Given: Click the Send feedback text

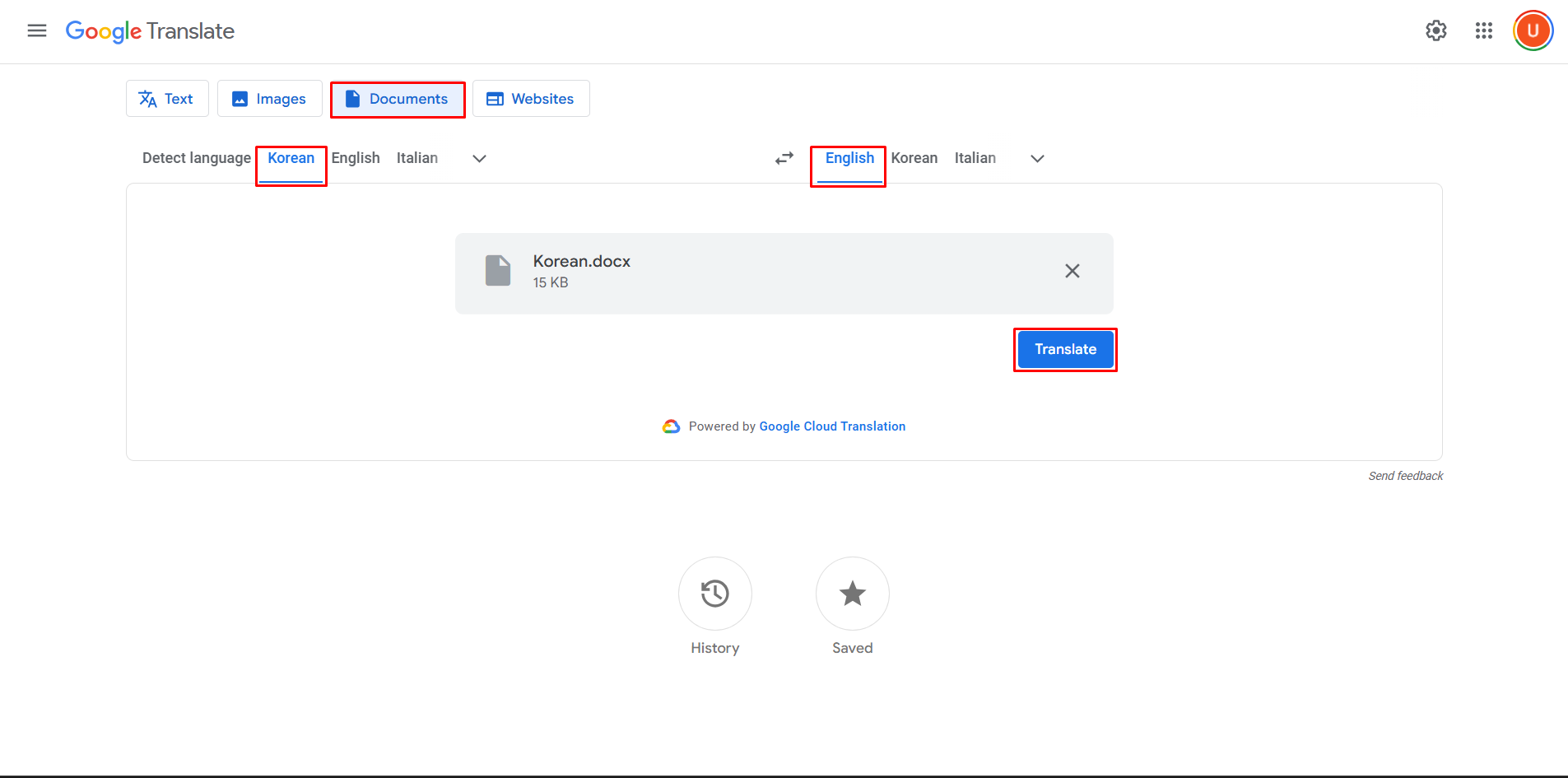Looking at the screenshot, I should tap(1405, 475).
